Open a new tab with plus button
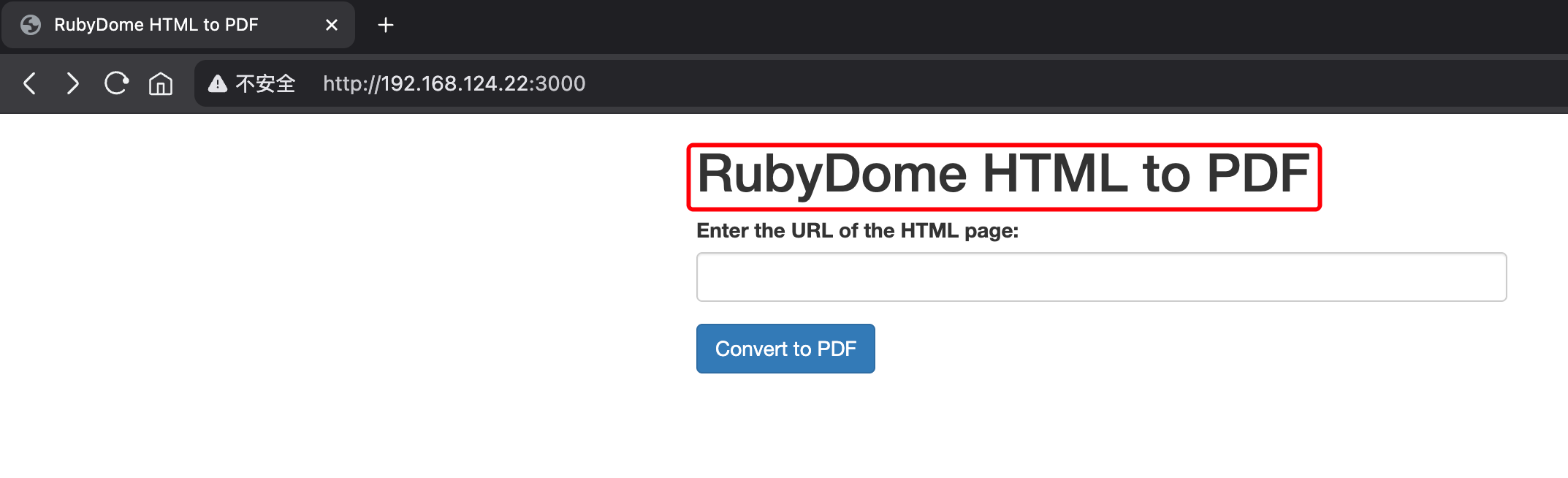This screenshot has height=478, width=1568. tap(386, 25)
